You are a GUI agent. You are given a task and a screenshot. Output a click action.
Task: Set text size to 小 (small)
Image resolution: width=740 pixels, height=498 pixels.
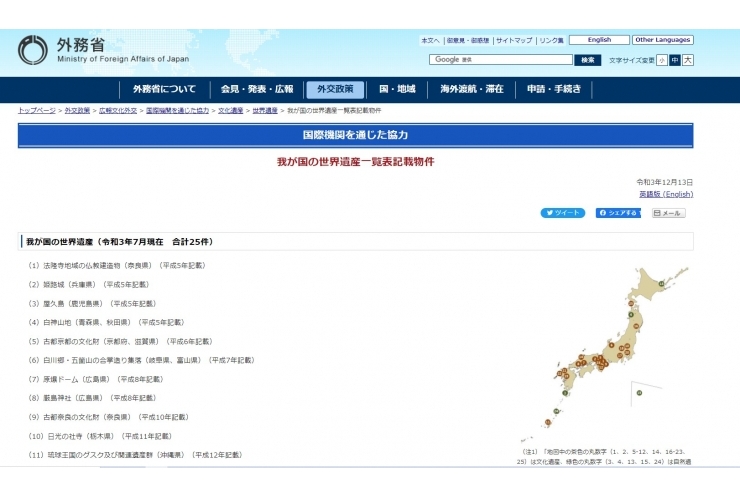[x=662, y=60]
